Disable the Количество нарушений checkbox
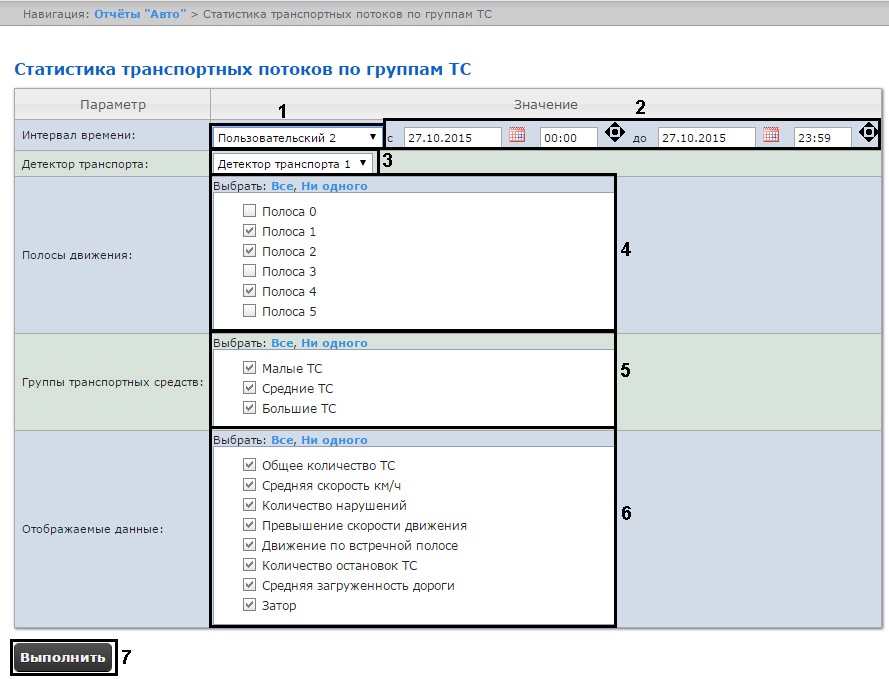889x679 pixels. point(250,506)
